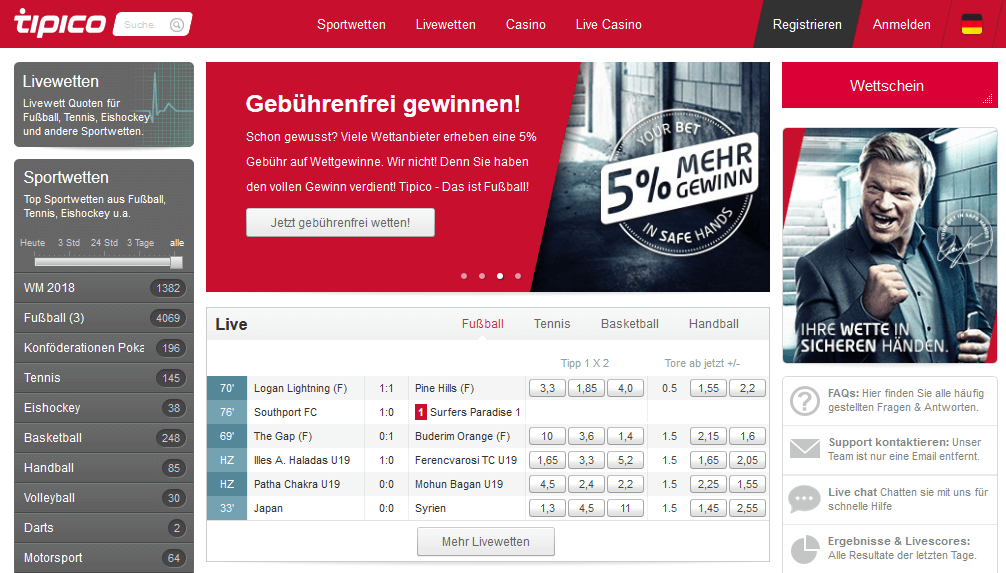Open Volleyball sport category
1006x573 pixels.
[104, 498]
